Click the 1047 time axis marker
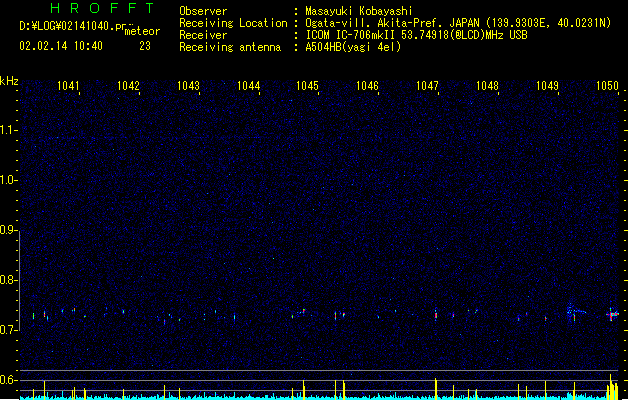This screenshot has height=400, width=629. [x=427, y=86]
